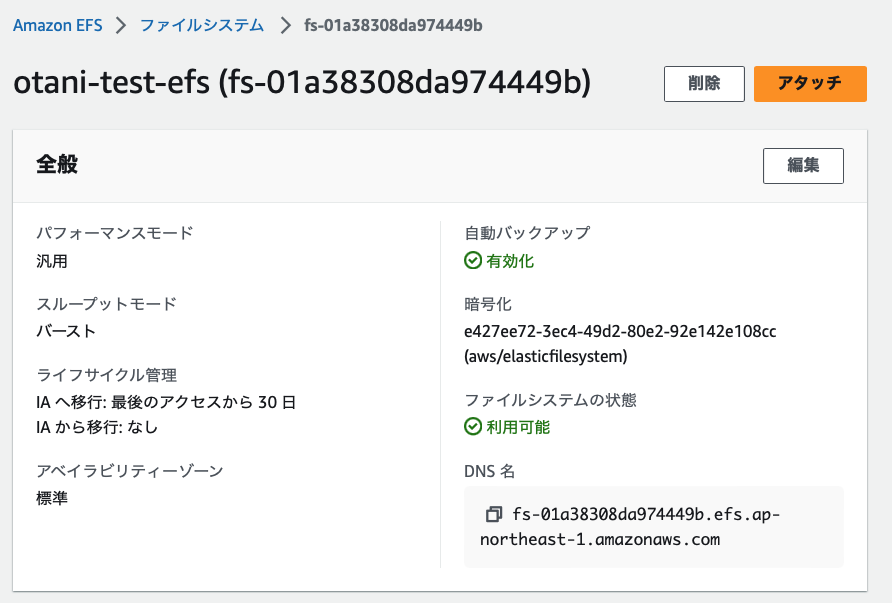
Task: Go to the Amazon EFS breadcrumb link
Action: (57, 25)
